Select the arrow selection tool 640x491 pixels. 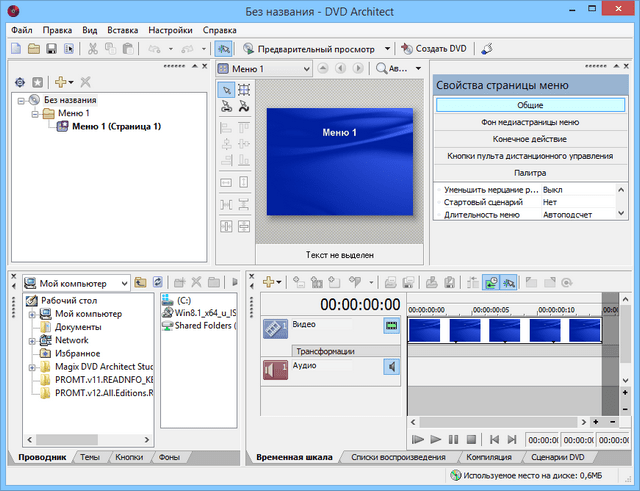click(226, 90)
